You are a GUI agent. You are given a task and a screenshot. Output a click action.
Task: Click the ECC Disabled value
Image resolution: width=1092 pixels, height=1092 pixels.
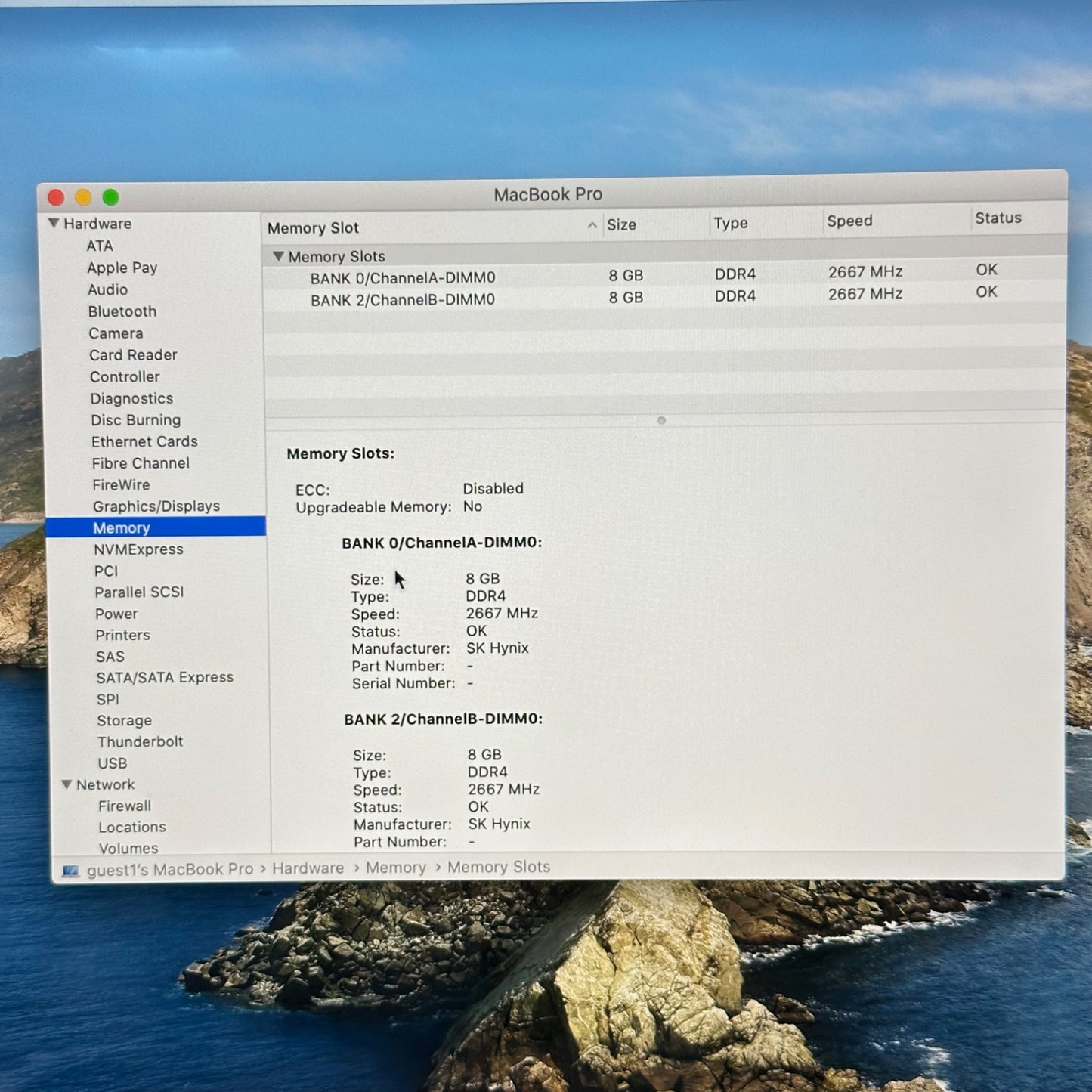tap(493, 489)
